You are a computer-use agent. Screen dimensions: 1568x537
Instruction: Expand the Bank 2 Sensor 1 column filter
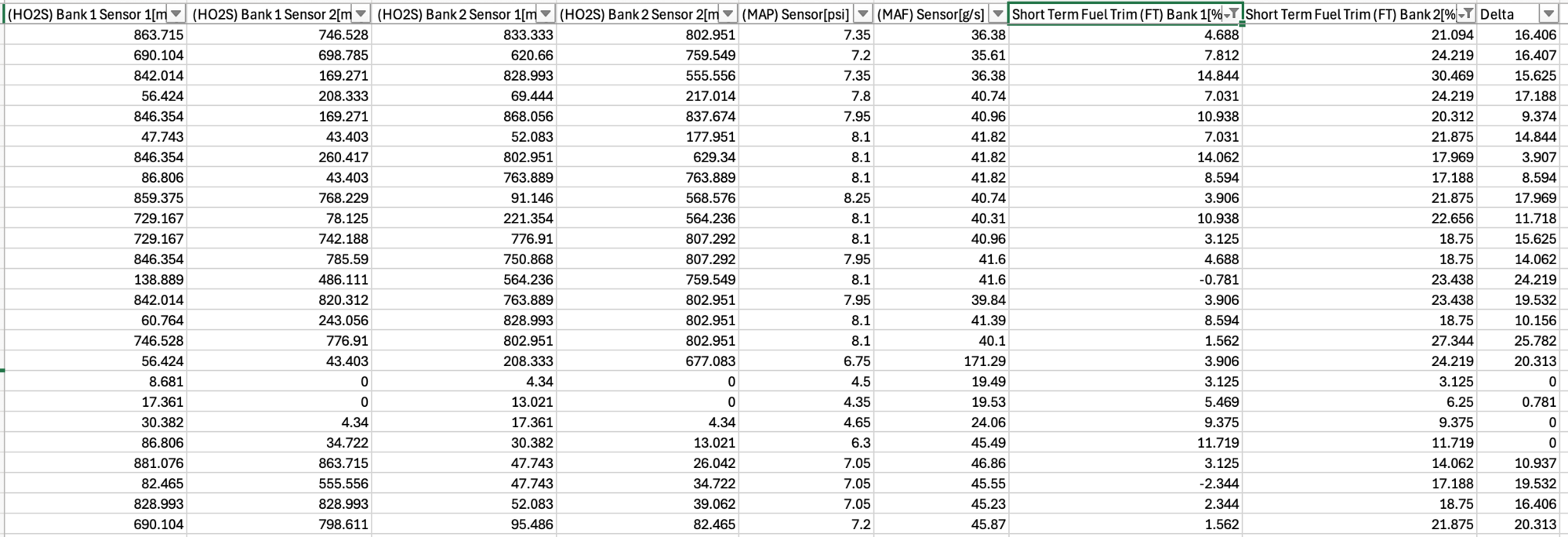(546, 14)
